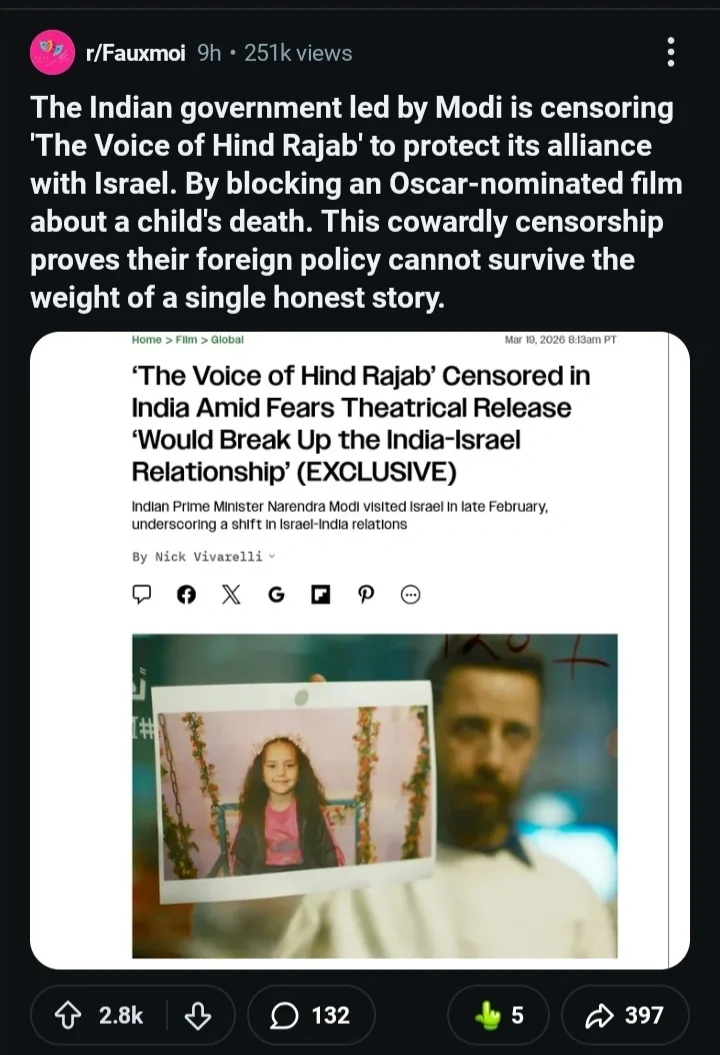Screen dimensions: 720x1055
Task: Open the Film breadcrumb section
Action: [x=186, y=339]
